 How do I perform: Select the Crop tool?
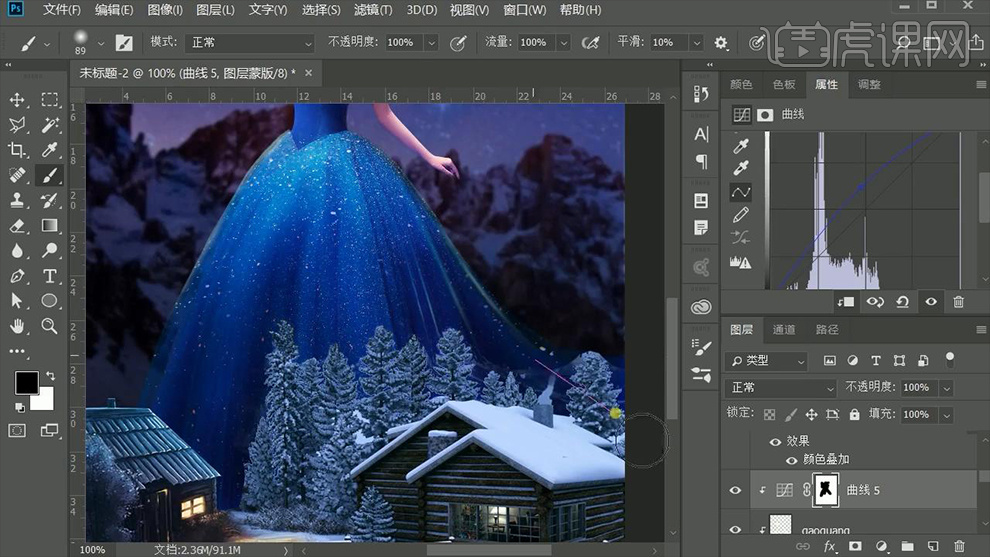[17, 150]
